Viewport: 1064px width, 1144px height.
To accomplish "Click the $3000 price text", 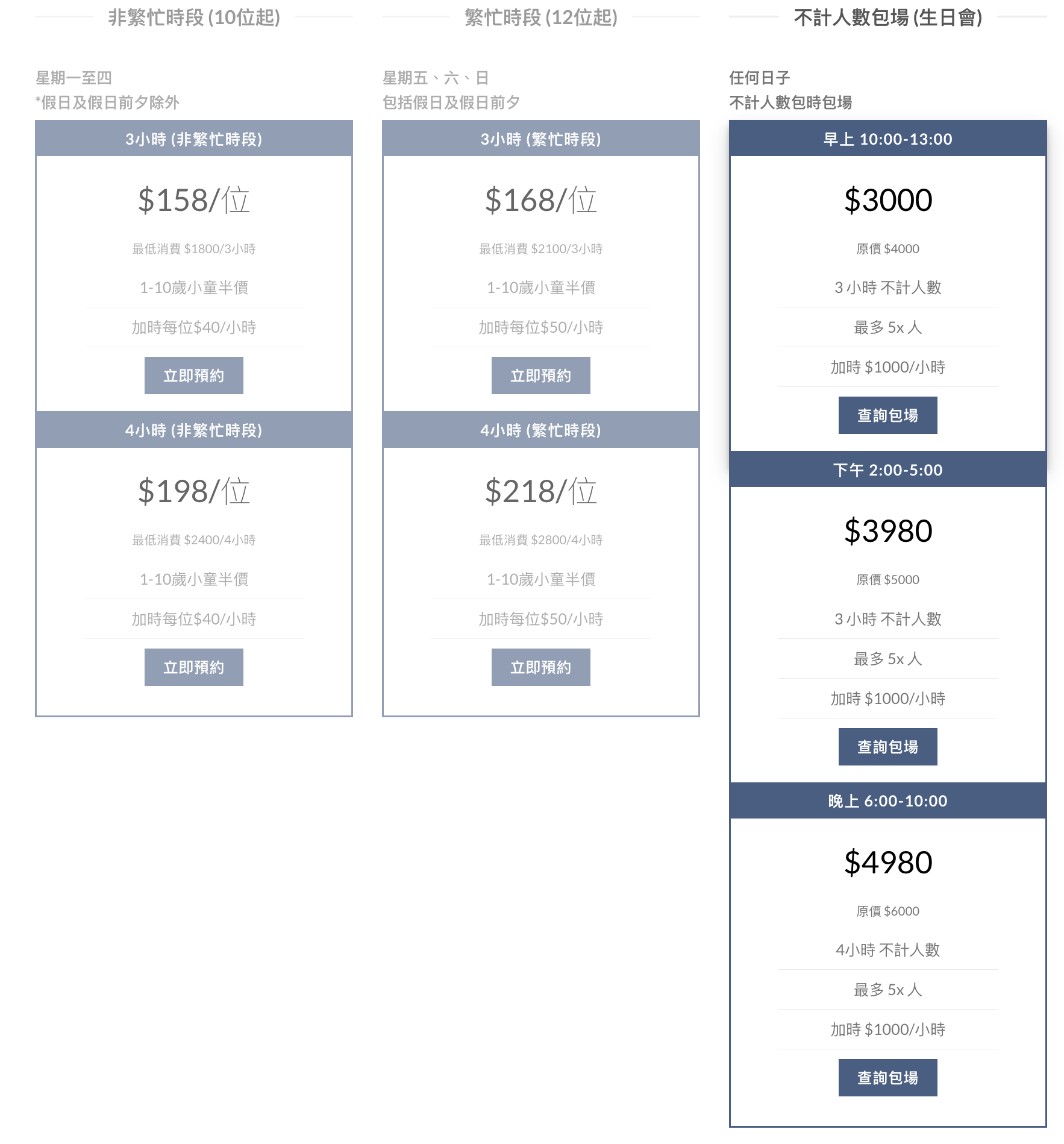I will [887, 200].
